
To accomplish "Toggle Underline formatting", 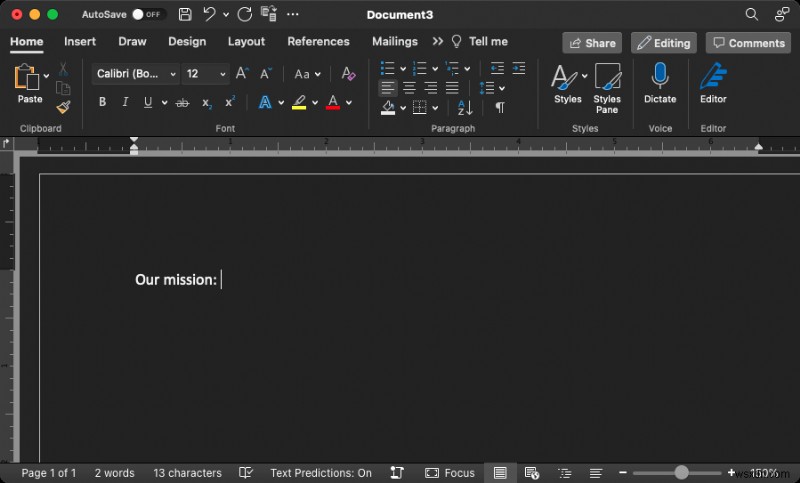I will click(148, 102).
